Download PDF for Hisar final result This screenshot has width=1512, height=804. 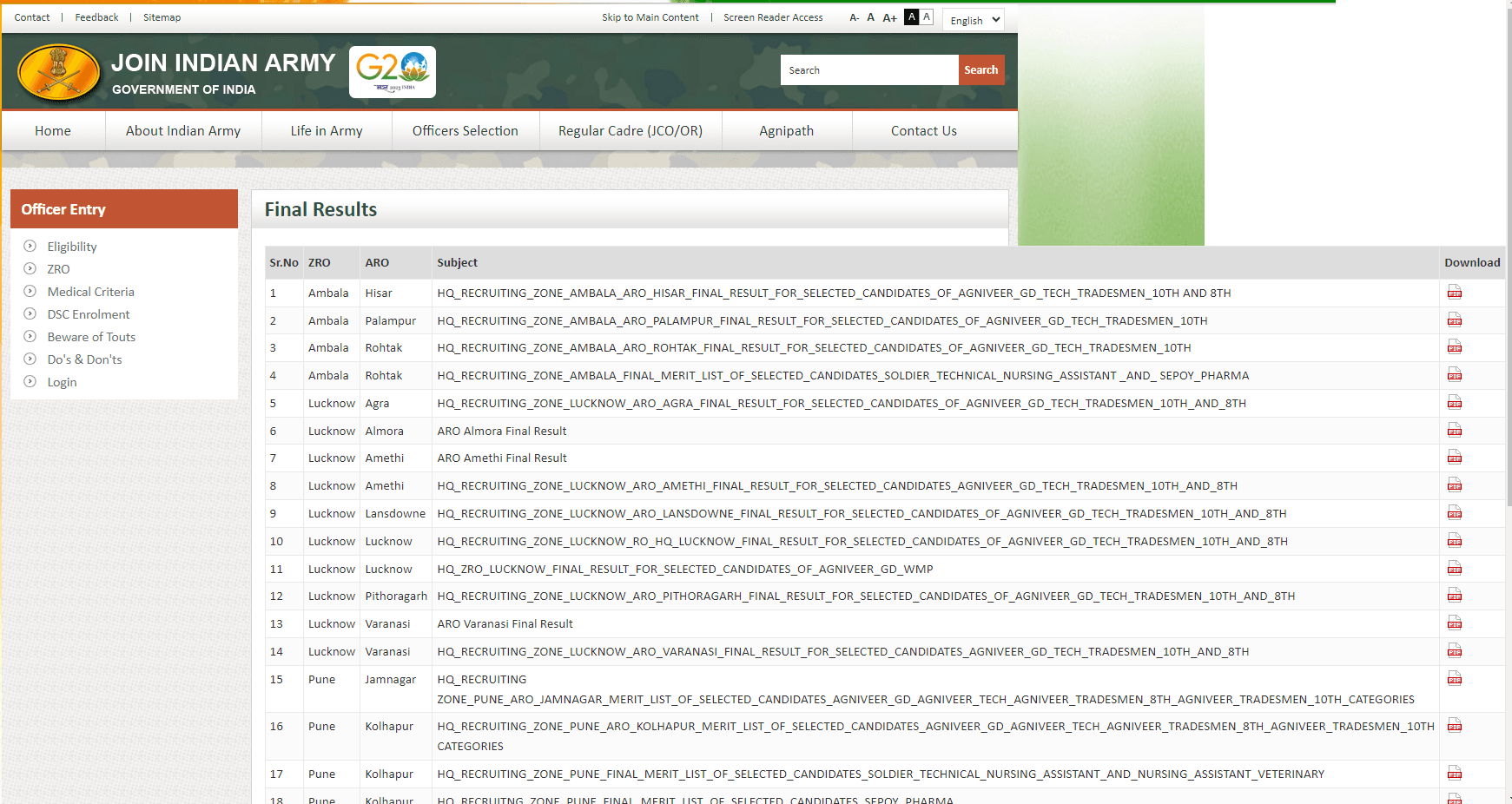(x=1454, y=293)
